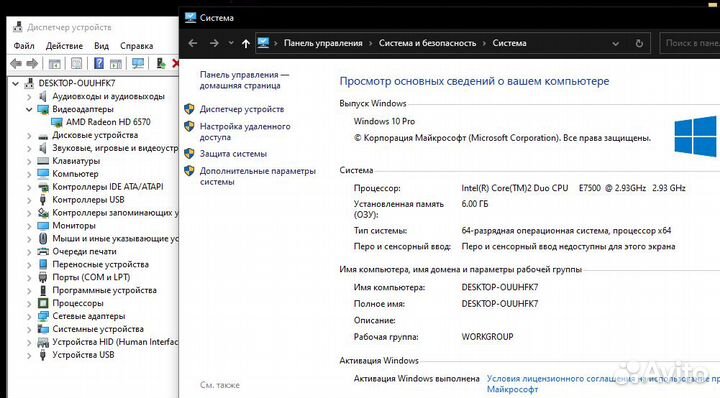Collapse the Видеоадаптеры category
The image size is (720, 398).
[29, 109]
